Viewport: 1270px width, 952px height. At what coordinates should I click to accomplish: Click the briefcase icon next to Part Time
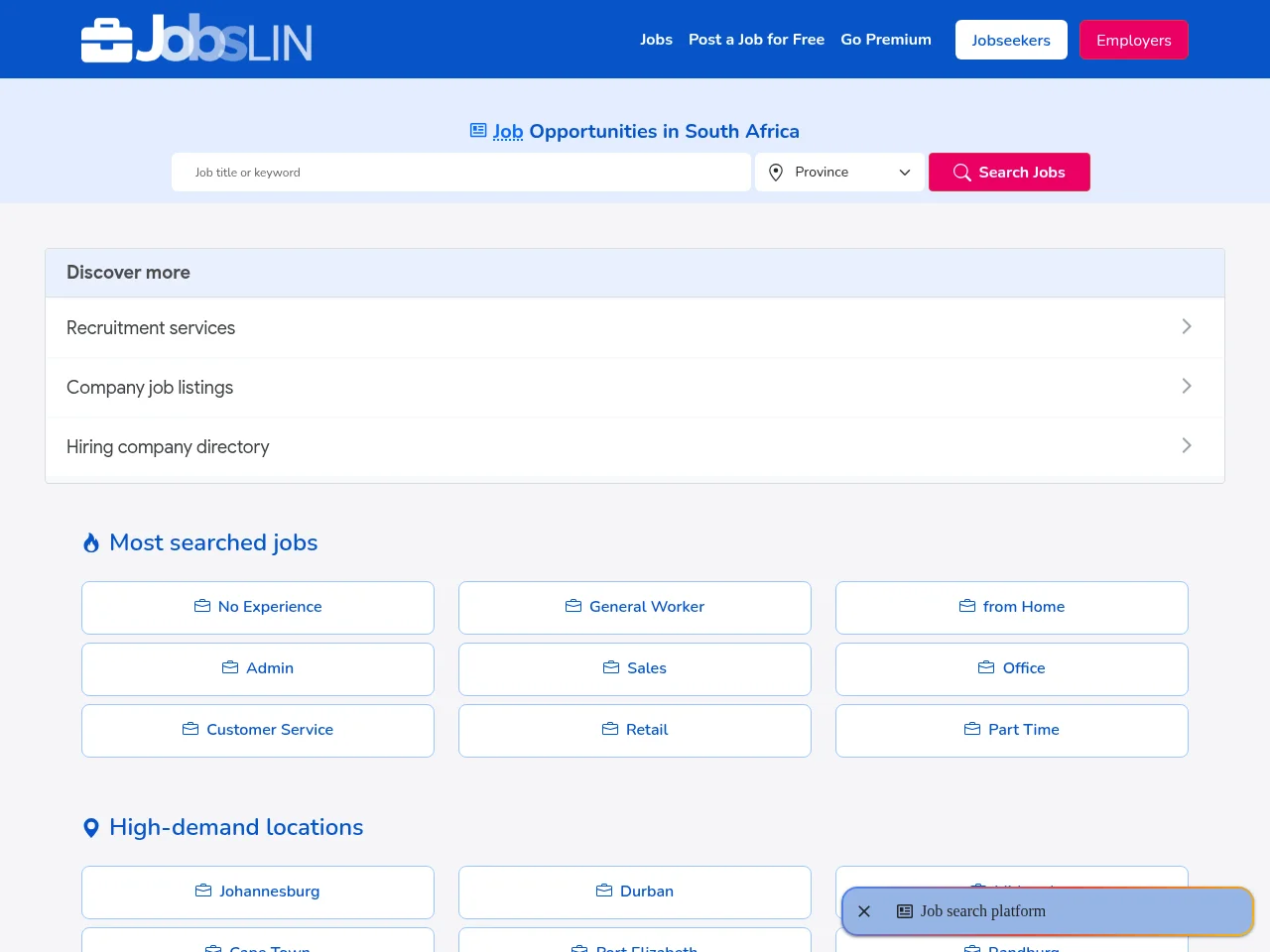(x=972, y=729)
